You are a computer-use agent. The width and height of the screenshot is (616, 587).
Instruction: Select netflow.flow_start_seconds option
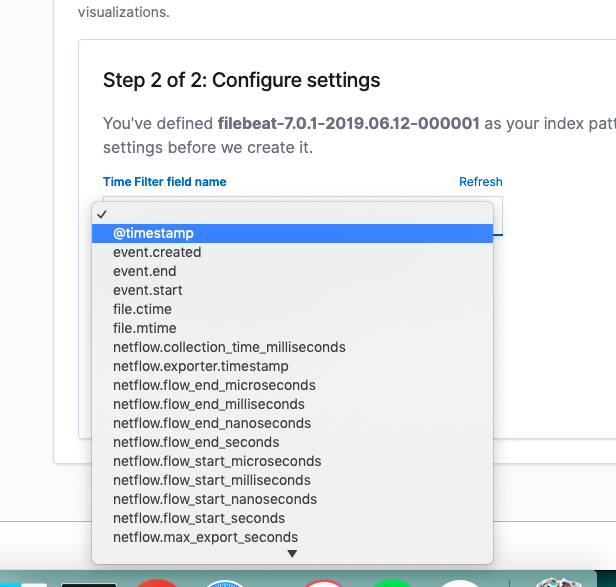292,518
